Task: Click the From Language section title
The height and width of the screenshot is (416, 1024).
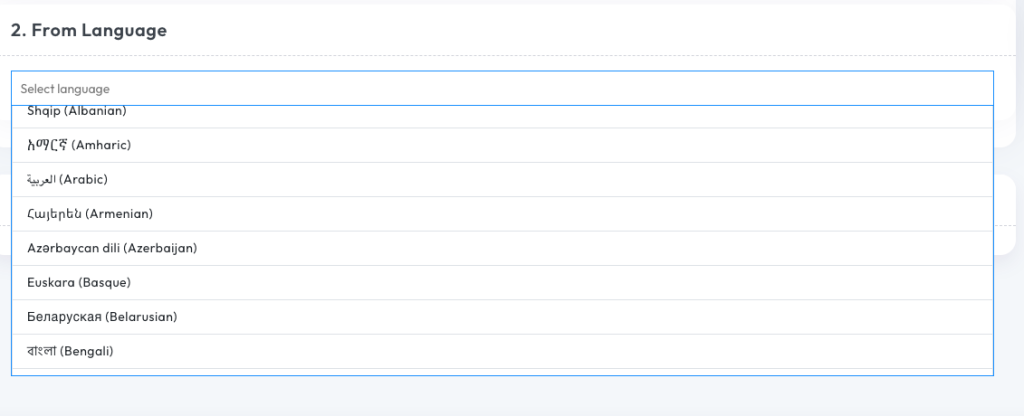Action: pyautogui.click(x=89, y=31)
